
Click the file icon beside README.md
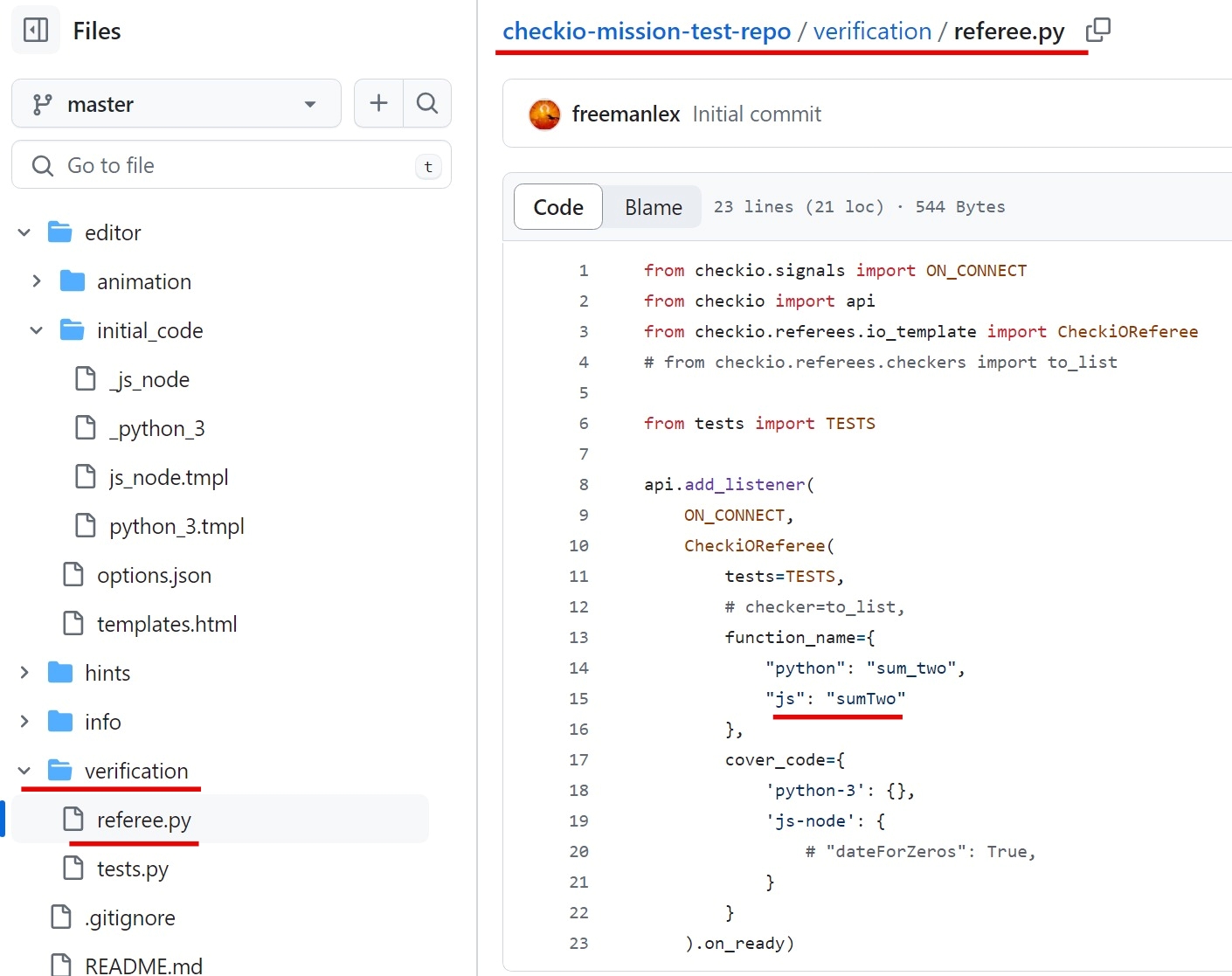(61, 965)
